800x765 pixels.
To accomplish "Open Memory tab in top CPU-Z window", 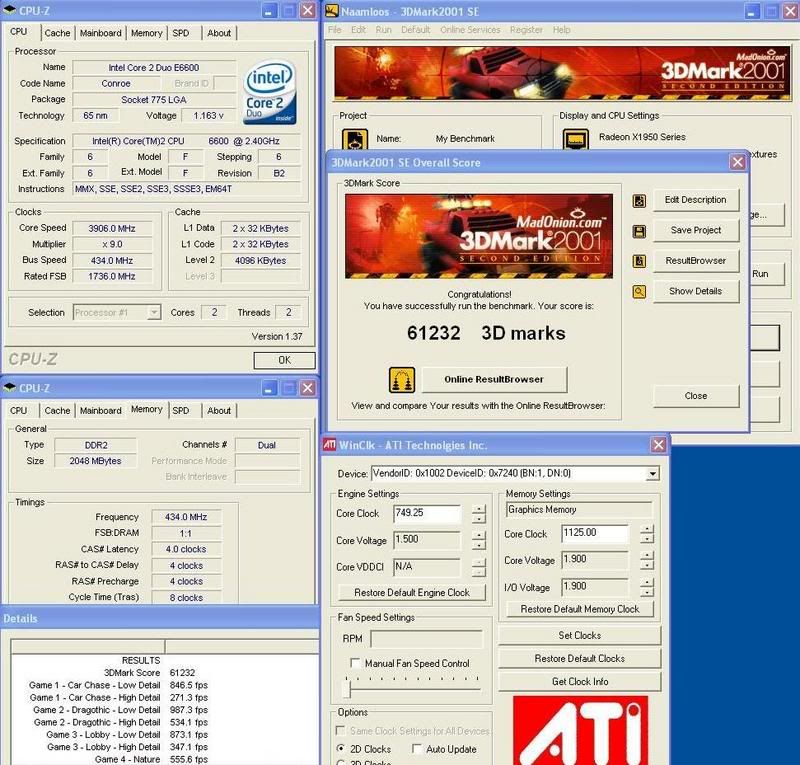I will 146,33.
